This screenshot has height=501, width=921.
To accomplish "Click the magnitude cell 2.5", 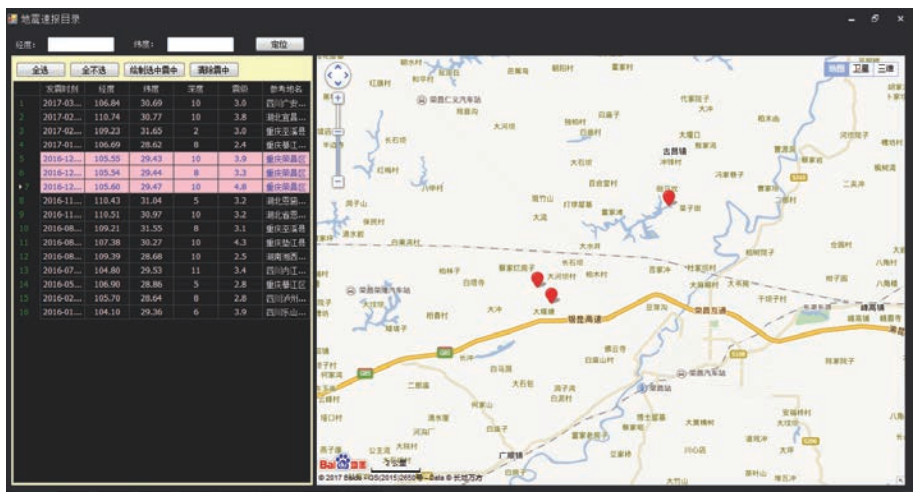I will pyautogui.click(x=240, y=256).
